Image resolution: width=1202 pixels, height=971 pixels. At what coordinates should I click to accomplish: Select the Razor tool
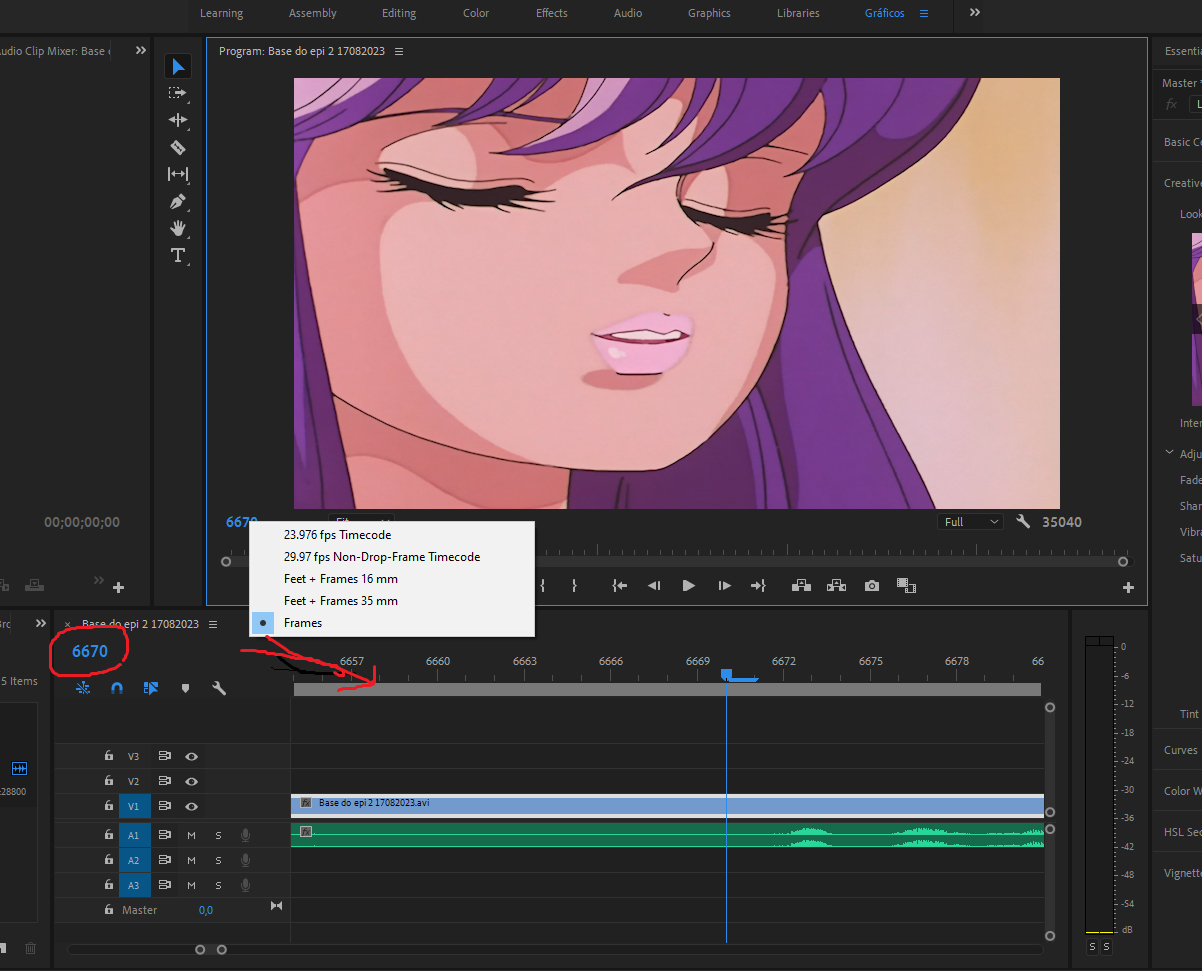coord(178,147)
